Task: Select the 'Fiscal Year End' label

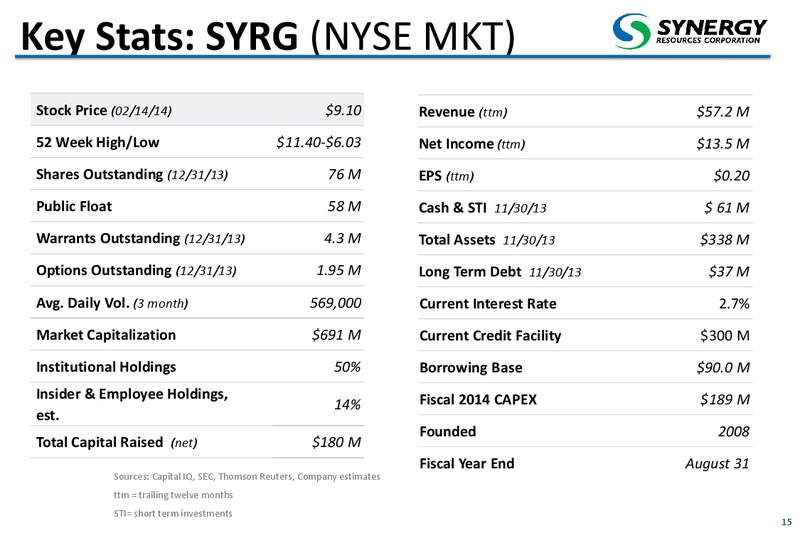Action: click(467, 464)
